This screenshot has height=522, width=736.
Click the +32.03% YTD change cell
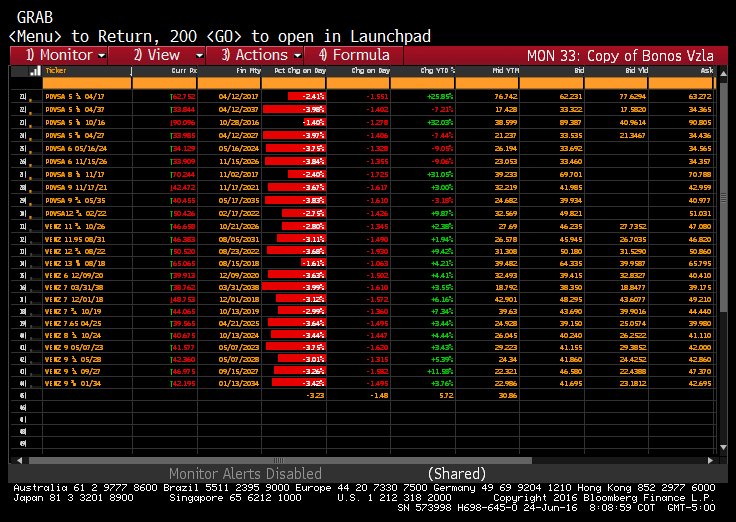pos(440,123)
